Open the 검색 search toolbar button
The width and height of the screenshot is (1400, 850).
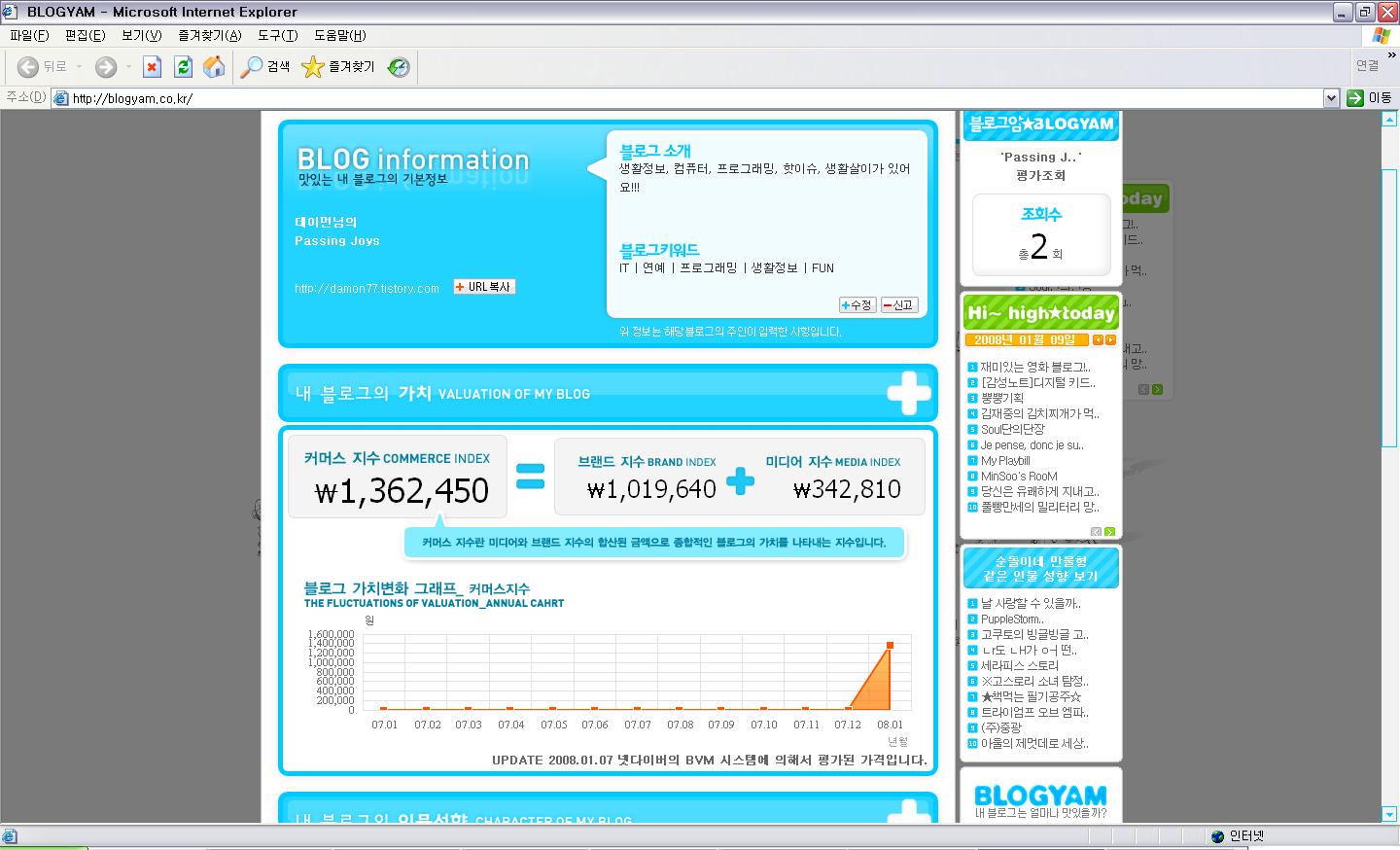click(266, 66)
